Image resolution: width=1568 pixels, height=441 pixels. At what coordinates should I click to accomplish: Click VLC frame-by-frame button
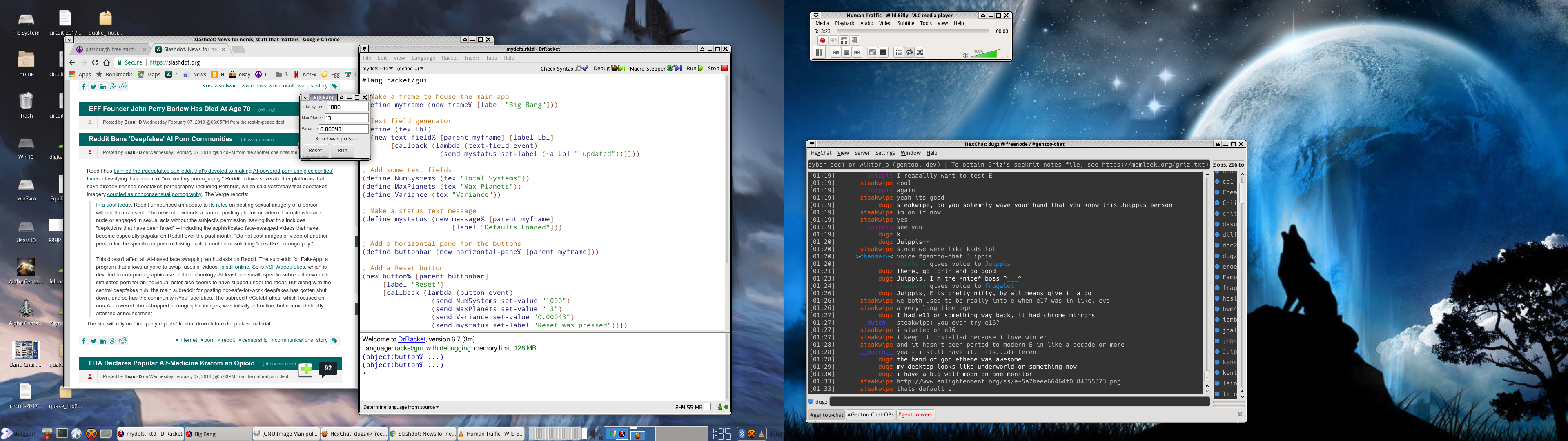tap(855, 41)
